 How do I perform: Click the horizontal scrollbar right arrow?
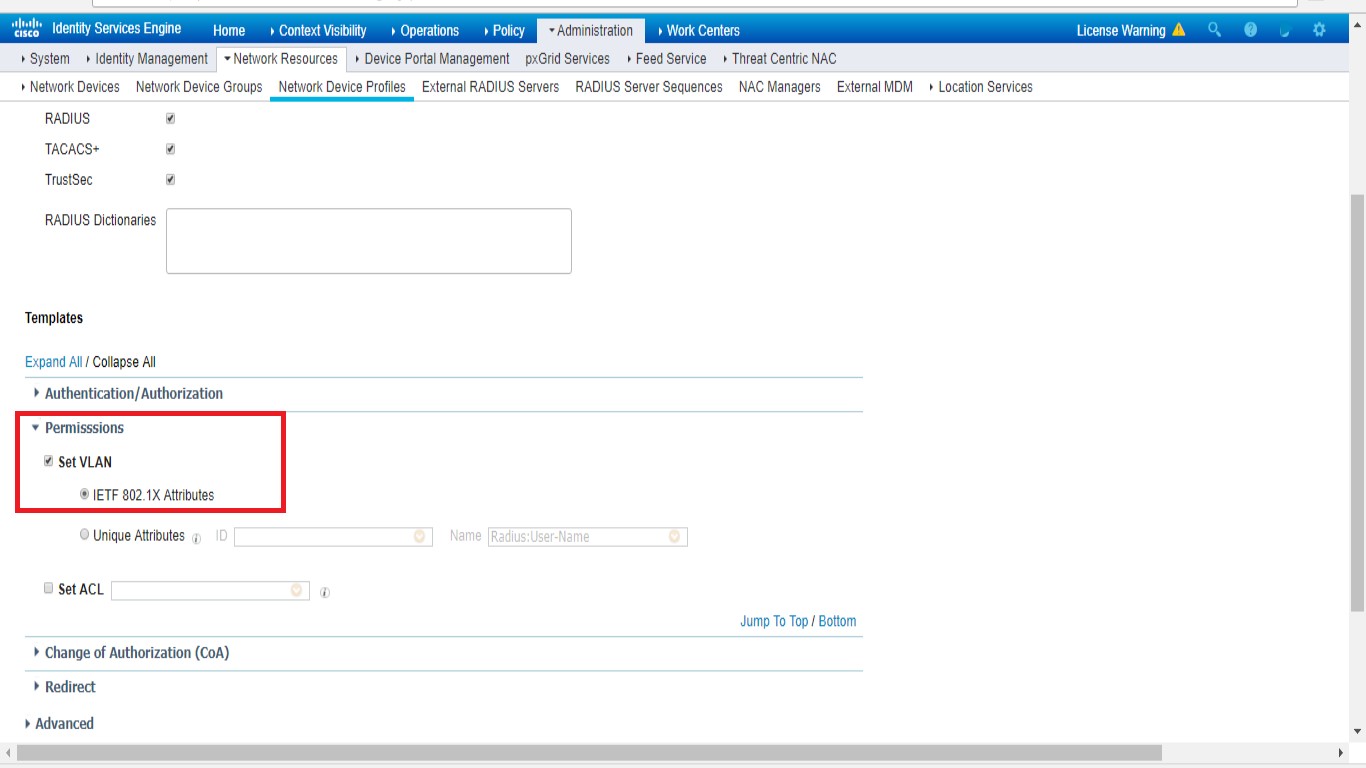click(x=1341, y=752)
